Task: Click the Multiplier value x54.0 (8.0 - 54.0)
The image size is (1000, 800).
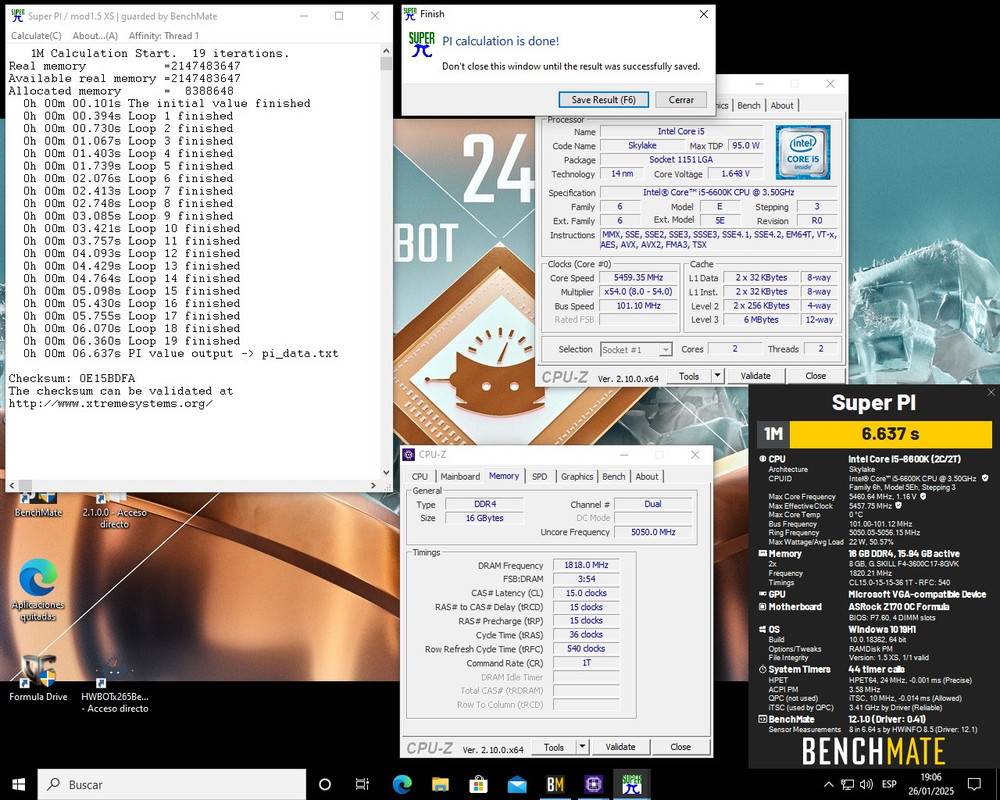Action: pyautogui.click(x=638, y=292)
